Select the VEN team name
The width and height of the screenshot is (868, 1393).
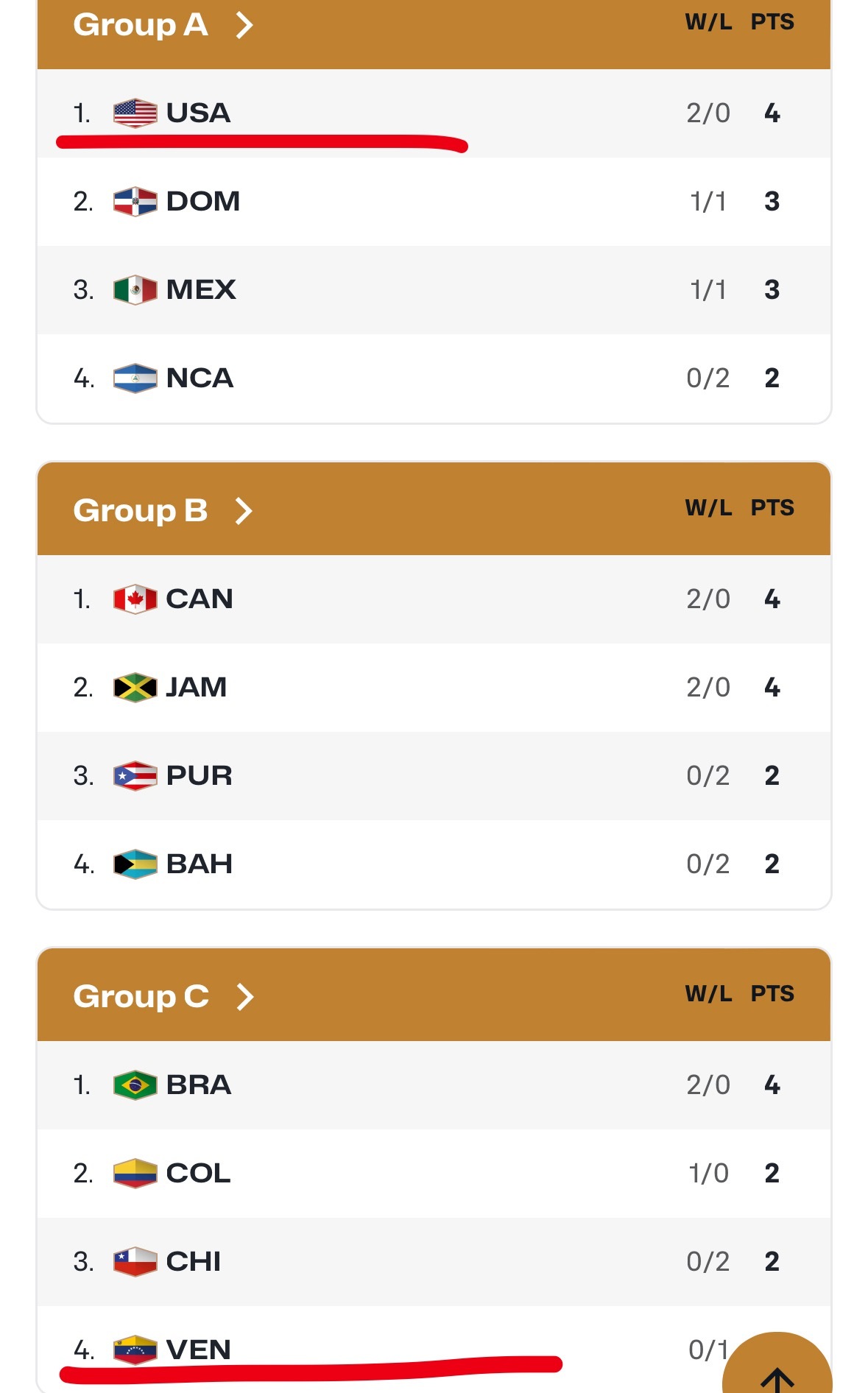tap(199, 1350)
